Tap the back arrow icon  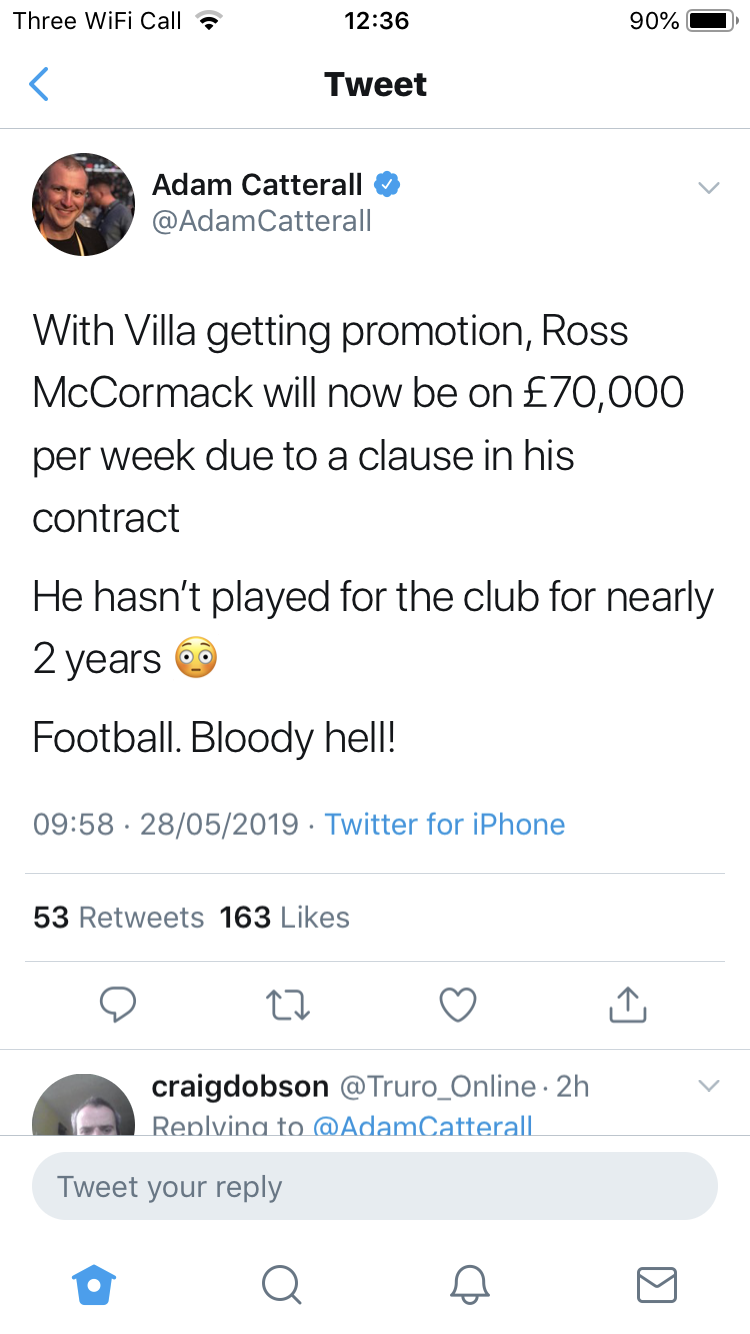(39, 85)
